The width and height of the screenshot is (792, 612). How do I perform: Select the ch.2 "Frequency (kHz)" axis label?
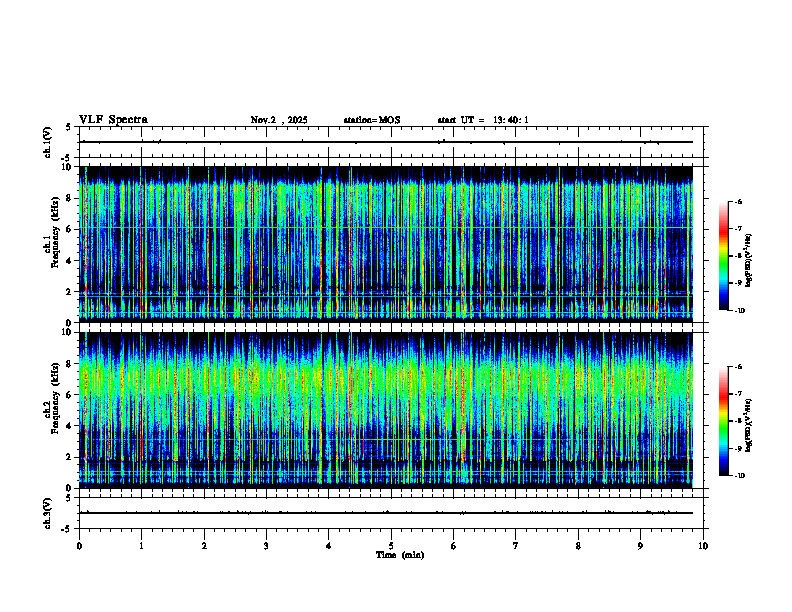[55, 397]
